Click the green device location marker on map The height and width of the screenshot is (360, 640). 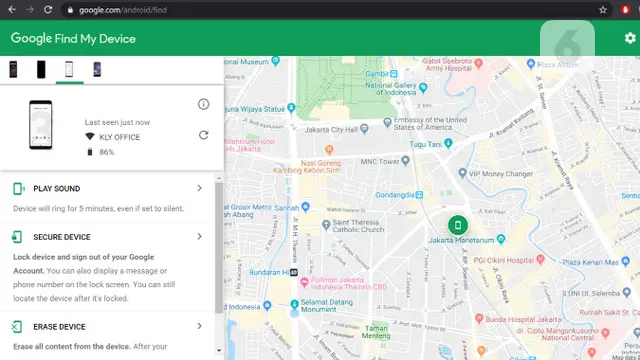[458, 225]
